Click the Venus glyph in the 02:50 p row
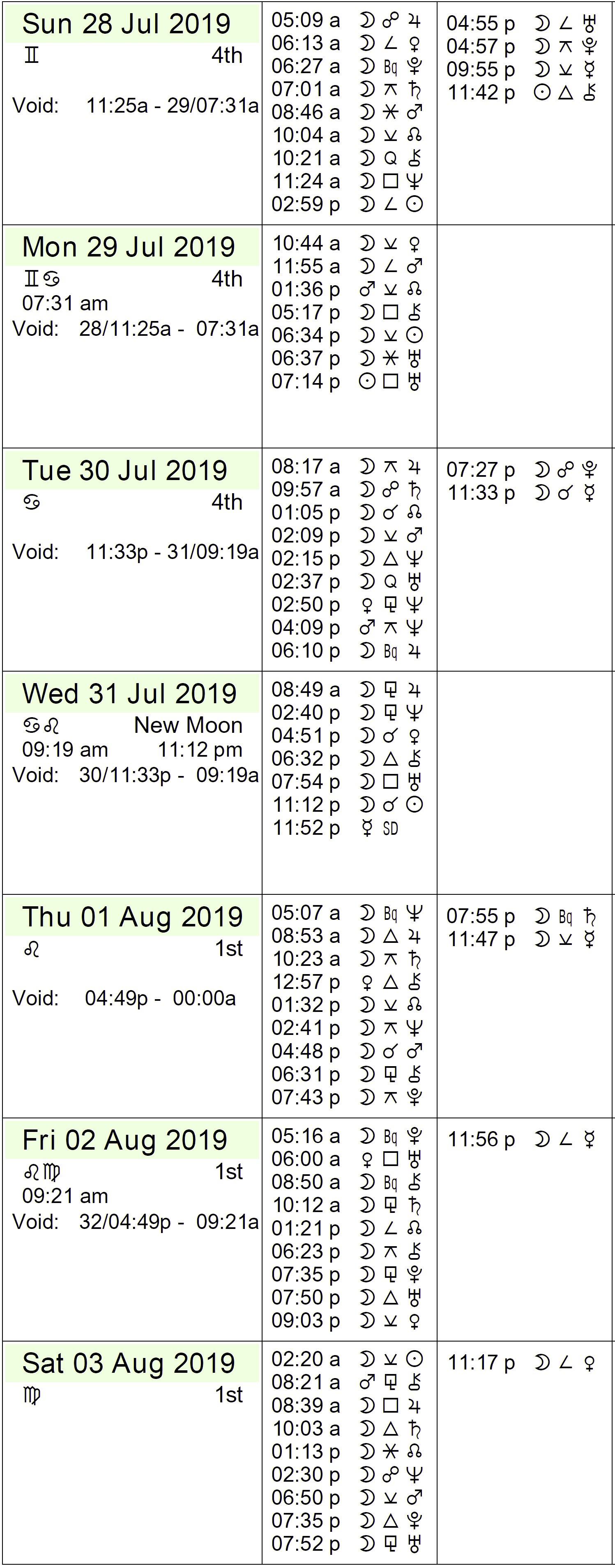Screen dimensions: 615x1568 (x=367, y=605)
